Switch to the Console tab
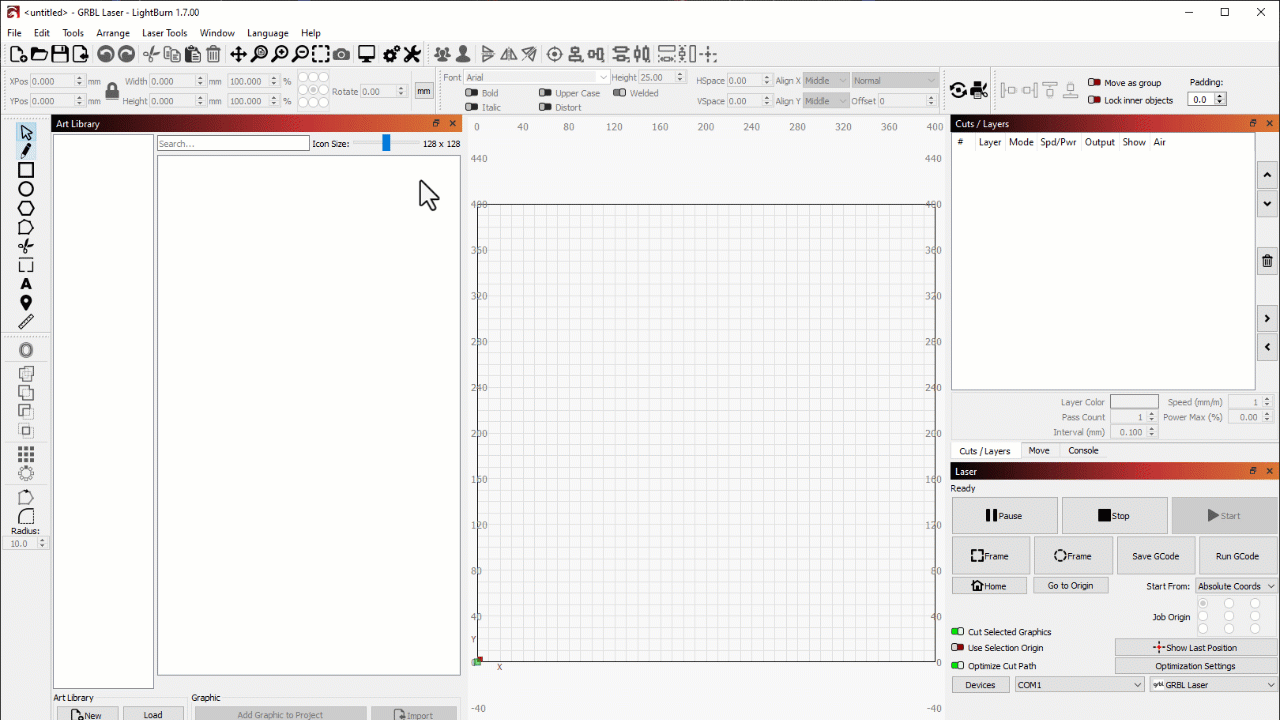This screenshot has width=1280, height=720. (1083, 450)
